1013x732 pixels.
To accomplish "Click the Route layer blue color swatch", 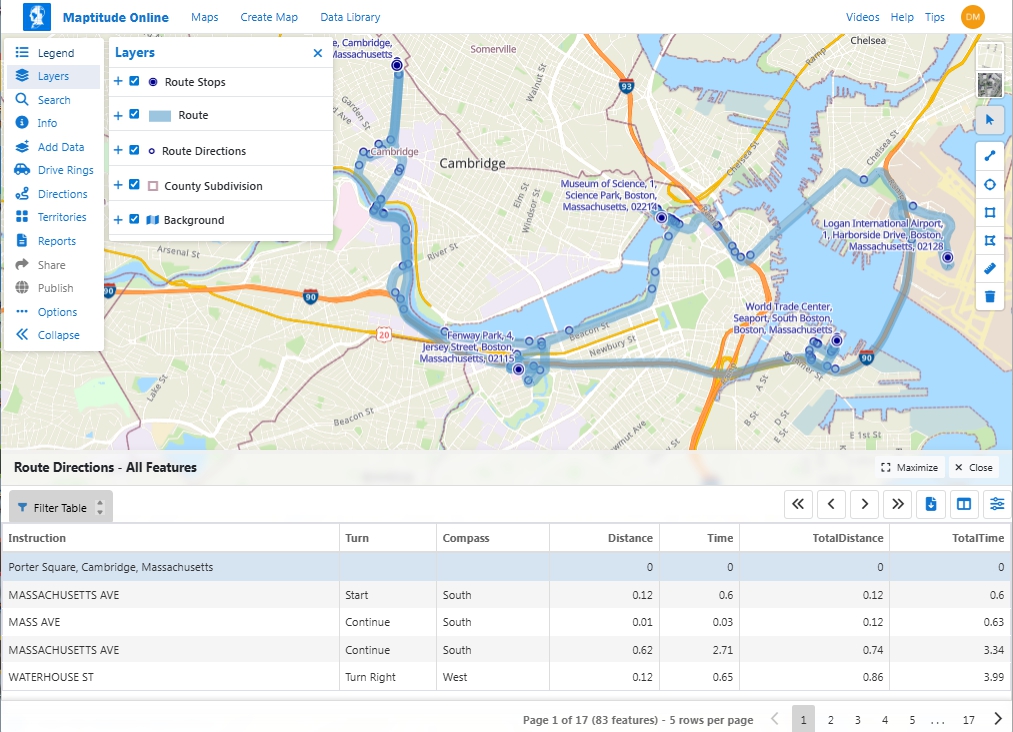I will pyautogui.click(x=160, y=116).
